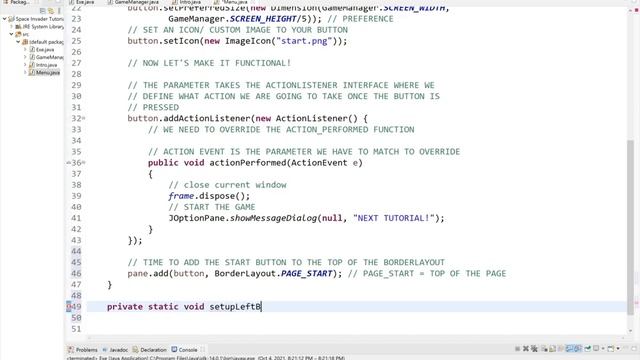Expand Exe.java in the tree
This screenshot has width=640, height=360.
pyautogui.click(x=25, y=49)
